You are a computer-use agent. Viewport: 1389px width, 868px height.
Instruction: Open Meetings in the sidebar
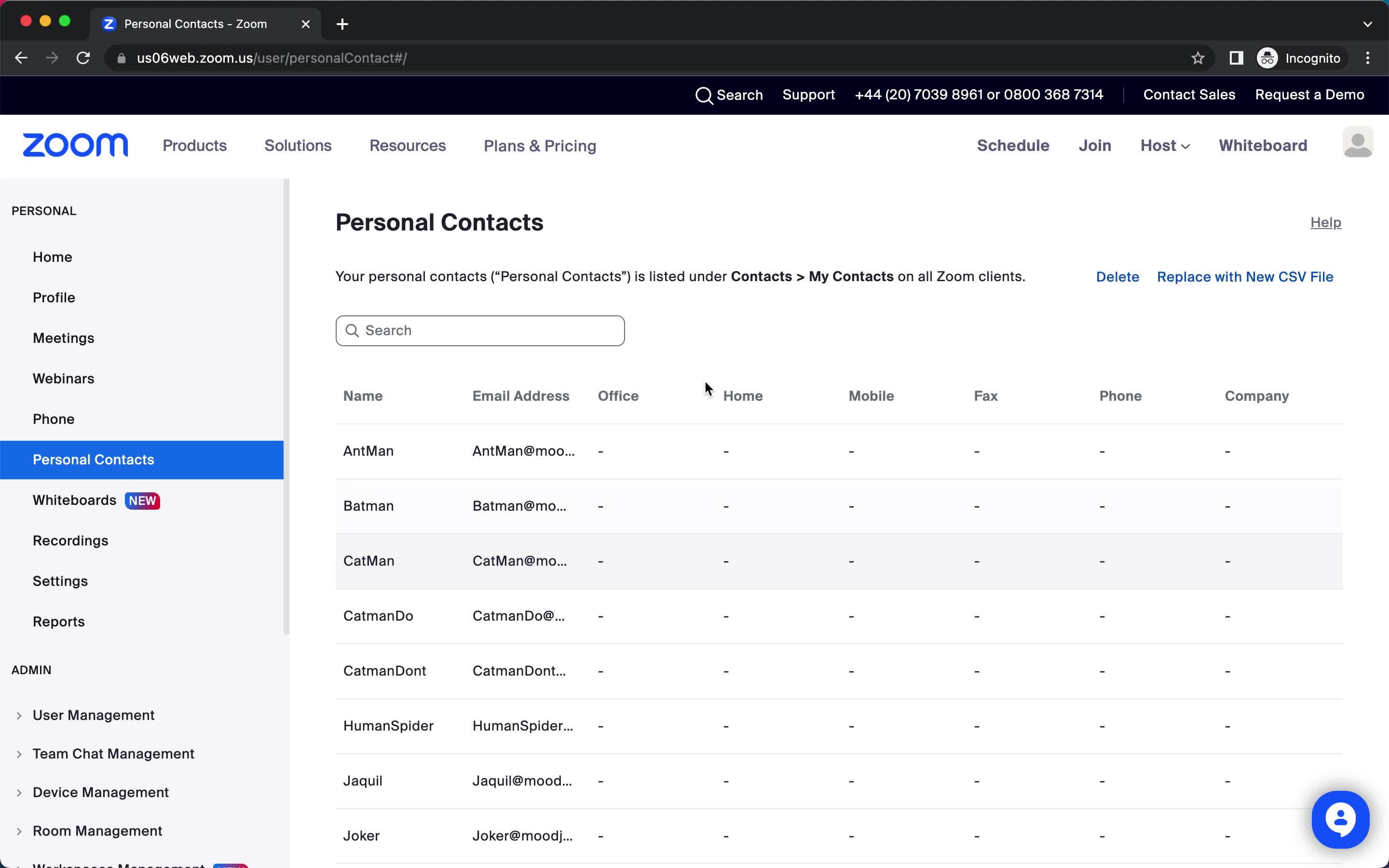(64, 338)
